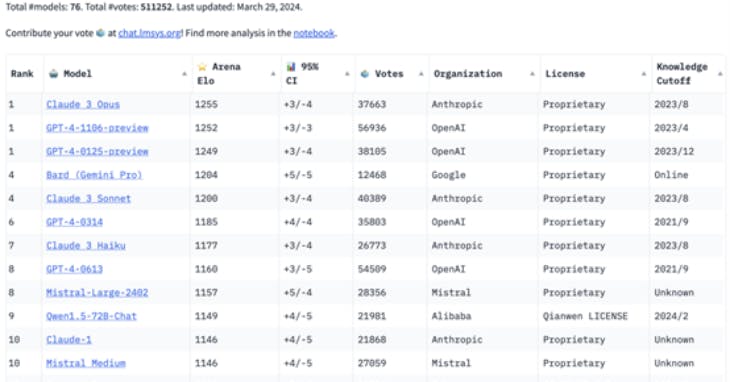
Task: Open the chat.lmsys.org link
Action: click(149, 34)
